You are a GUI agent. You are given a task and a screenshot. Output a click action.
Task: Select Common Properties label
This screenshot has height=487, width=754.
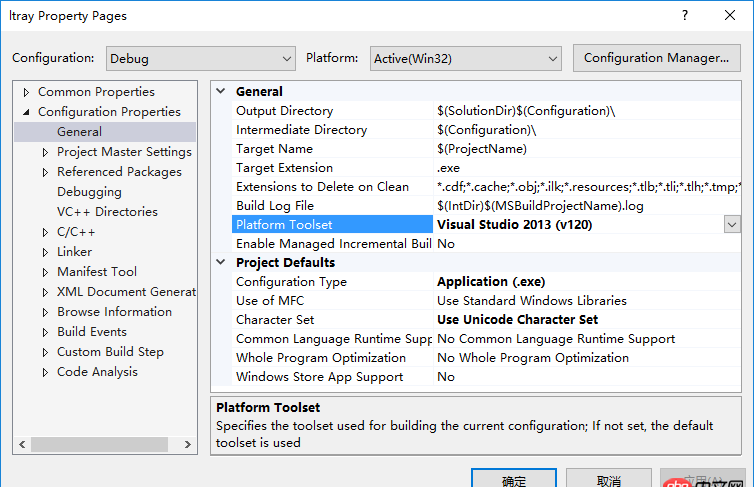click(x=96, y=92)
